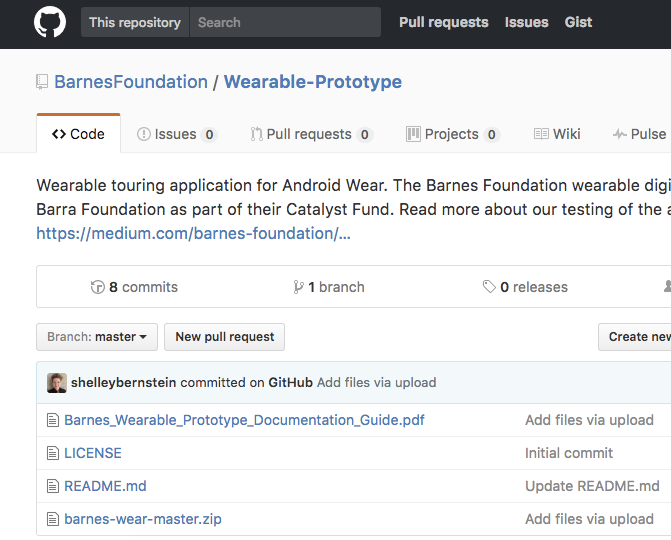Click the PDF documentation guide file icon
The image size is (671, 540).
coord(54,420)
